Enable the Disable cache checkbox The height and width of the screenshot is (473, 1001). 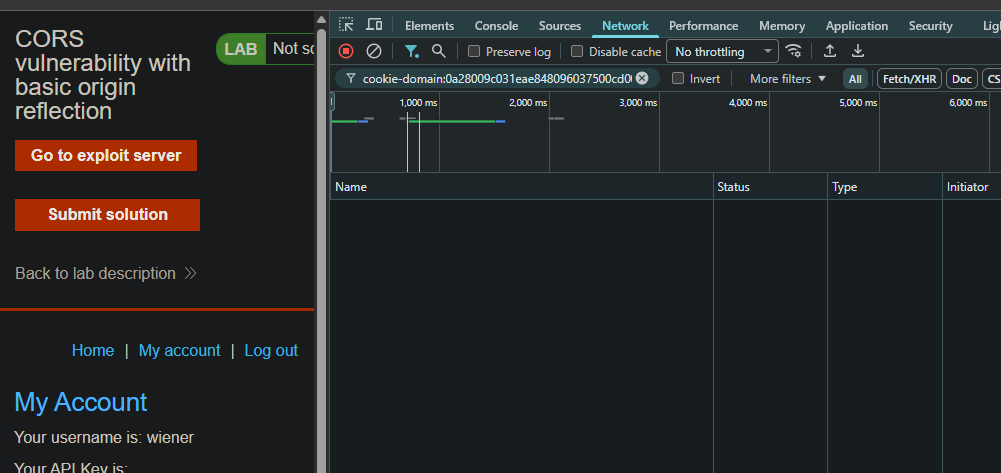pyautogui.click(x=576, y=51)
